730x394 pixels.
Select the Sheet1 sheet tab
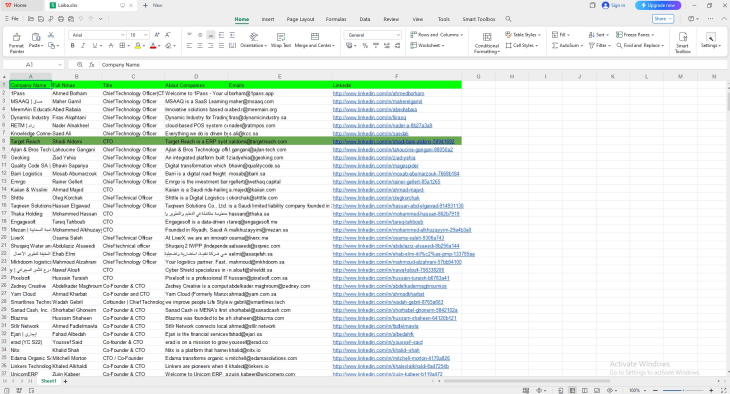[48, 381]
